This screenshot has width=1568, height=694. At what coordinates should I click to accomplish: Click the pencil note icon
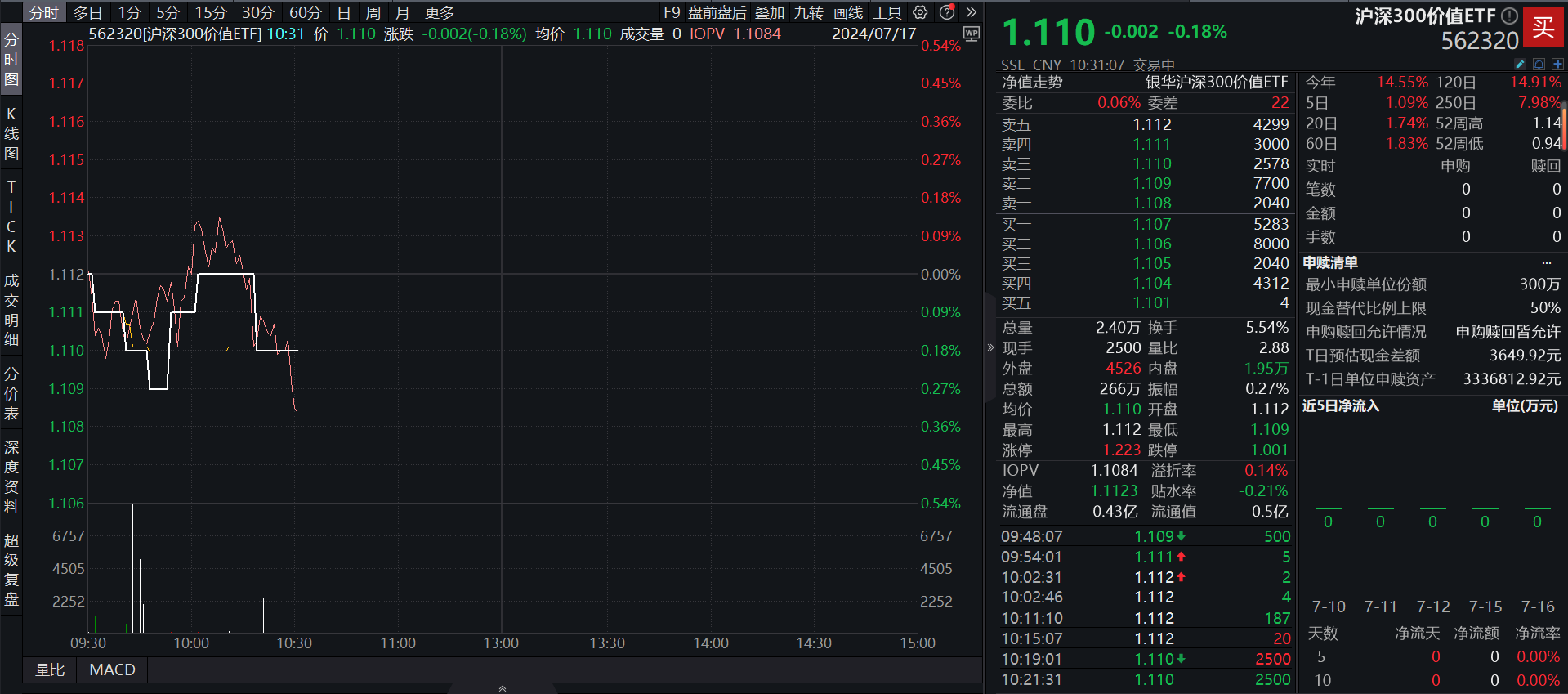[x=1520, y=64]
